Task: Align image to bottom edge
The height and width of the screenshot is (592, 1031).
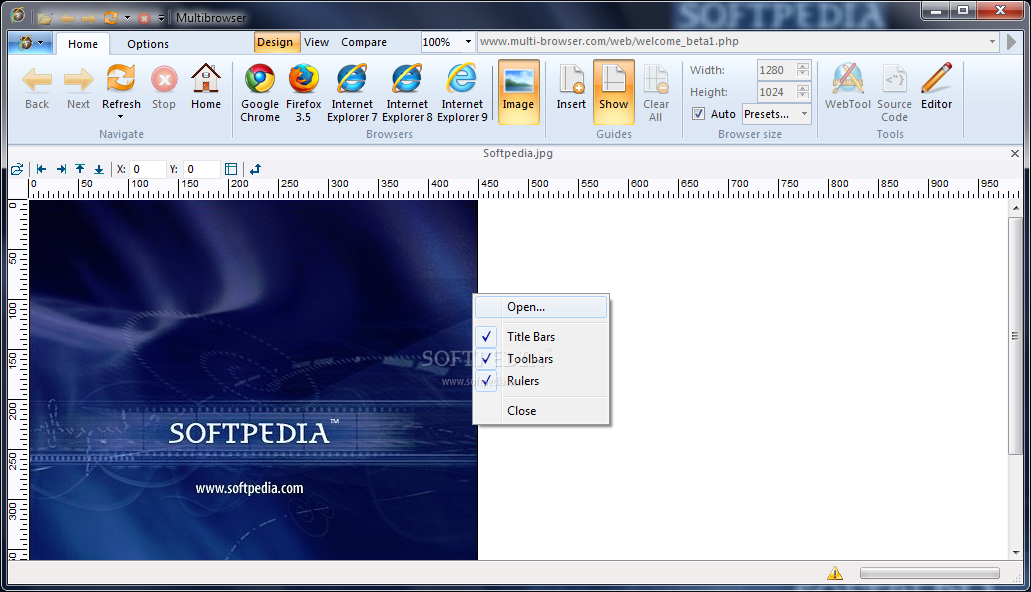Action: (x=99, y=169)
